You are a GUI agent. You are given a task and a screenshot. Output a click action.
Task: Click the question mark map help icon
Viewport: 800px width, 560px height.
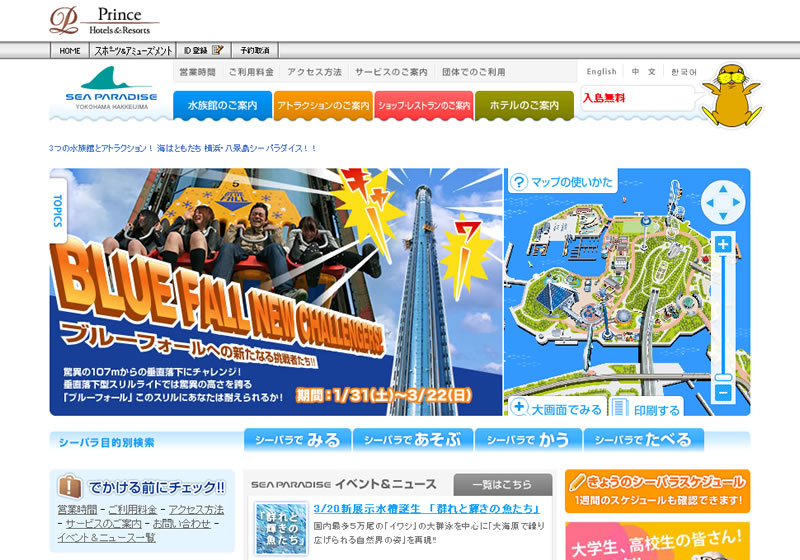pos(519,182)
